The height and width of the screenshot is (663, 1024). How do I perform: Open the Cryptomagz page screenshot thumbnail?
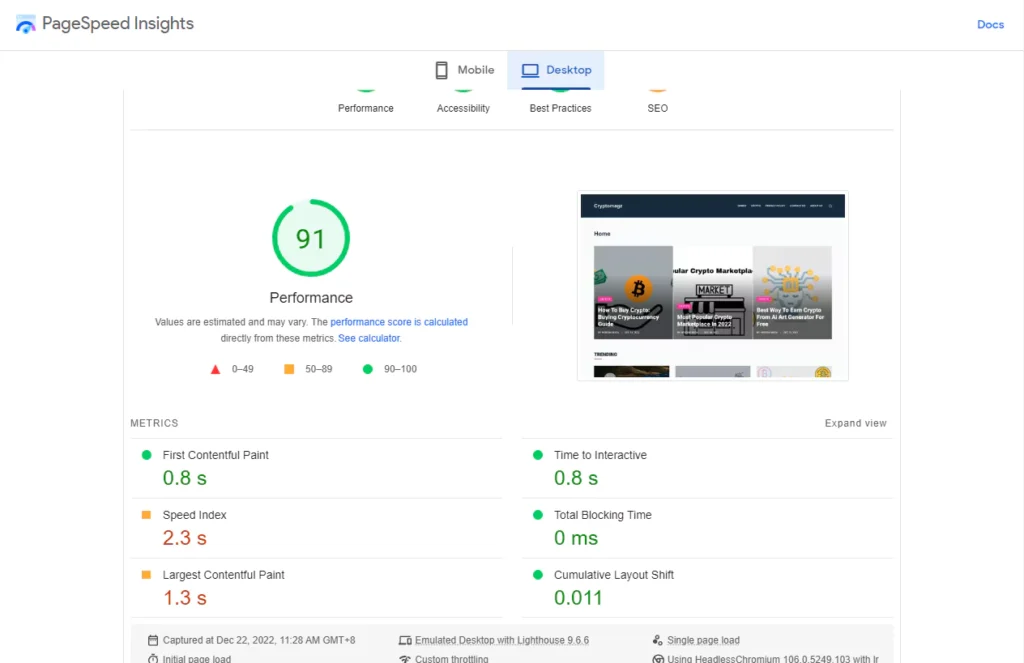pyautogui.click(x=712, y=285)
